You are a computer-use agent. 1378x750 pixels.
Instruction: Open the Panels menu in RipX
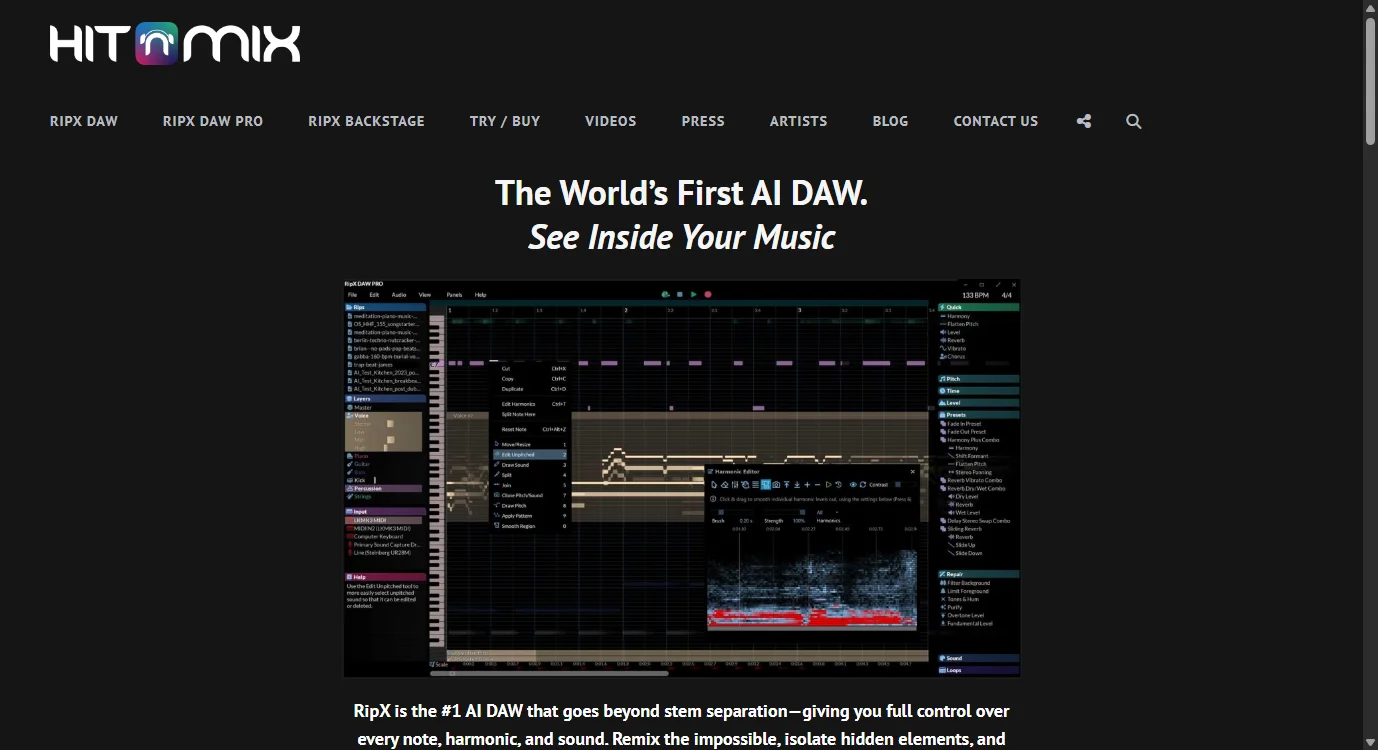click(454, 295)
